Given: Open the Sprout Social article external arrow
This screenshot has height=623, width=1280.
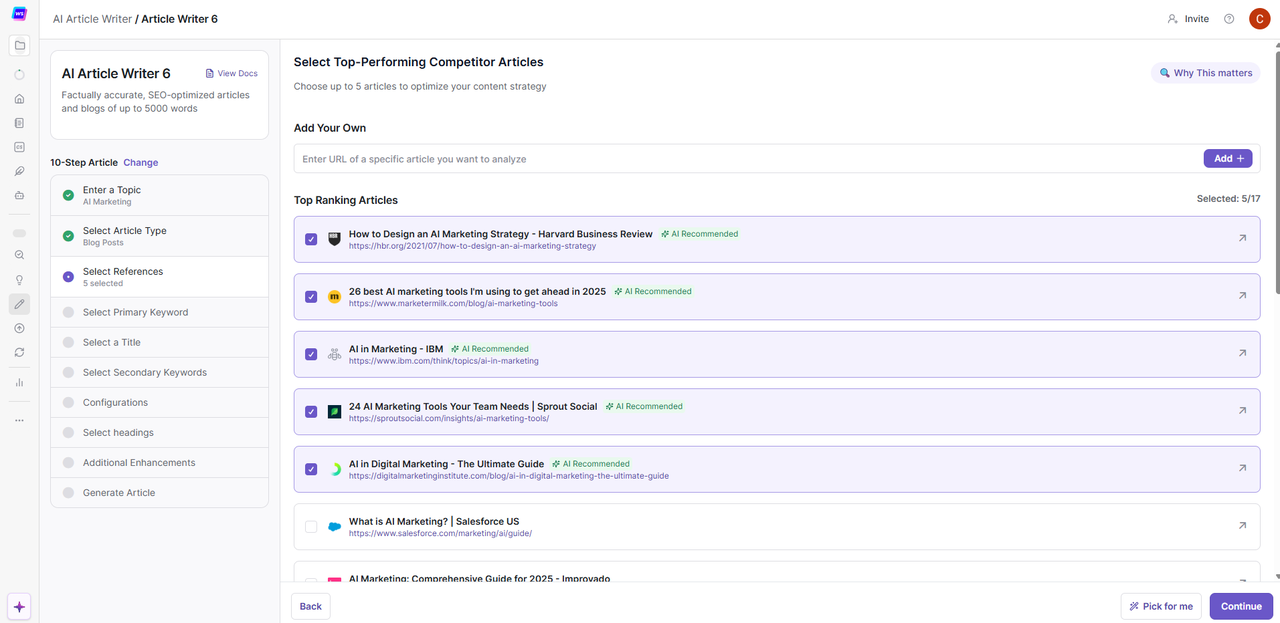Looking at the screenshot, I should [1242, 411].
